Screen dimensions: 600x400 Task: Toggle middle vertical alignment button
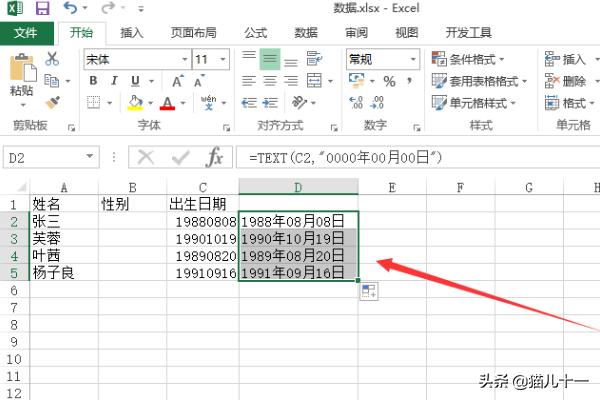click(x=270, y=59)
